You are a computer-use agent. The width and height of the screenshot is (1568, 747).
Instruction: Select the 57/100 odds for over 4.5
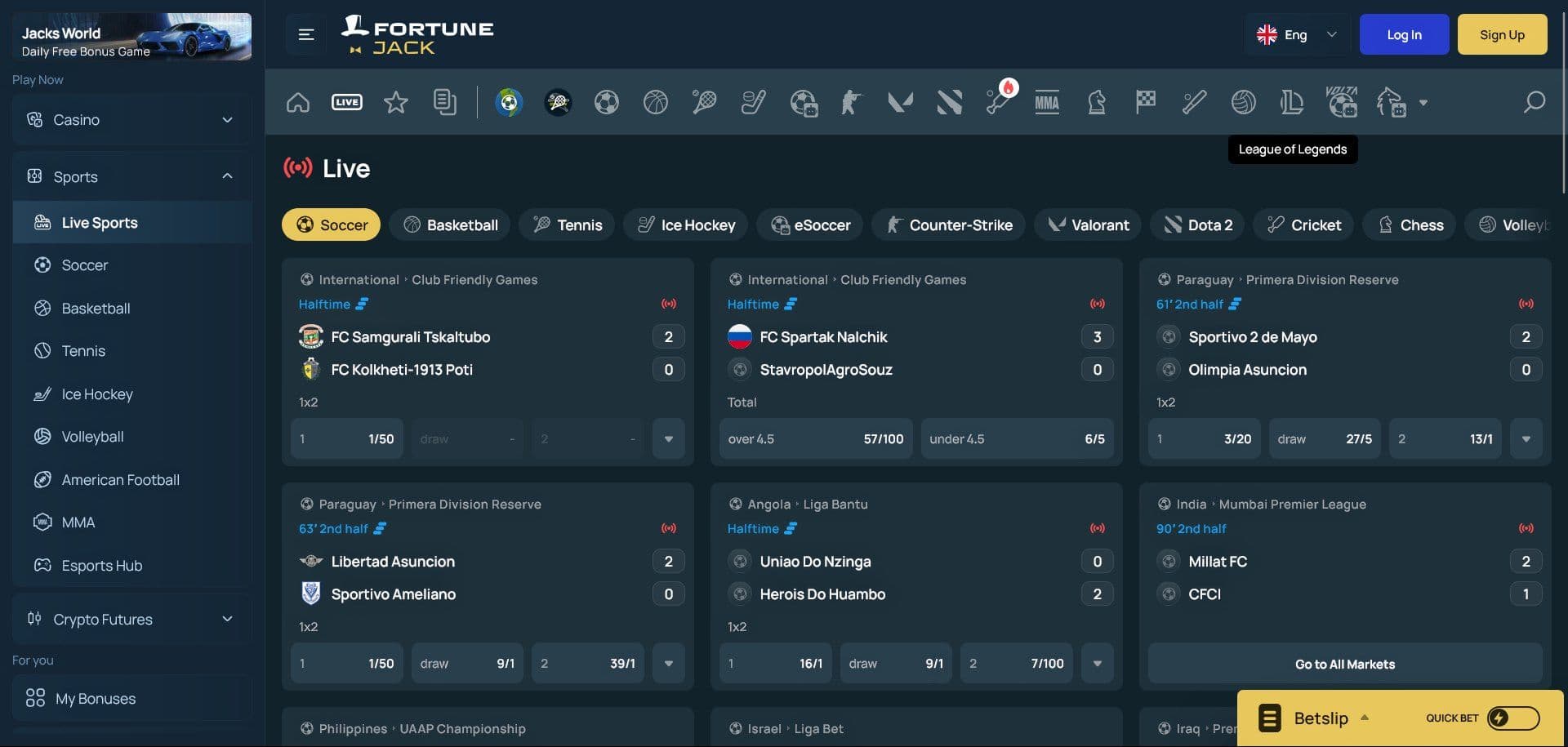(815, 438)
